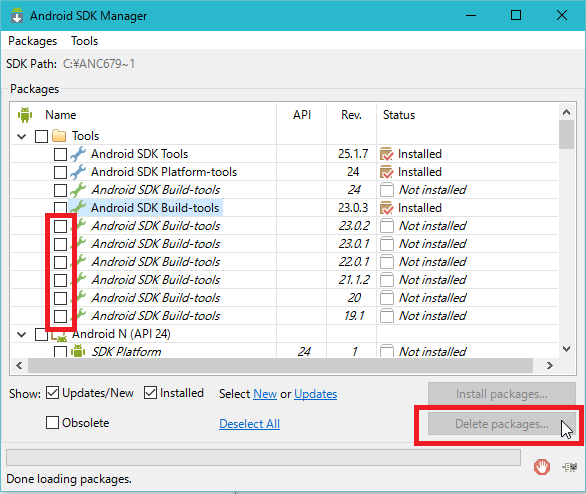Click the vertical scrollbar up arrow

[567, 112]
